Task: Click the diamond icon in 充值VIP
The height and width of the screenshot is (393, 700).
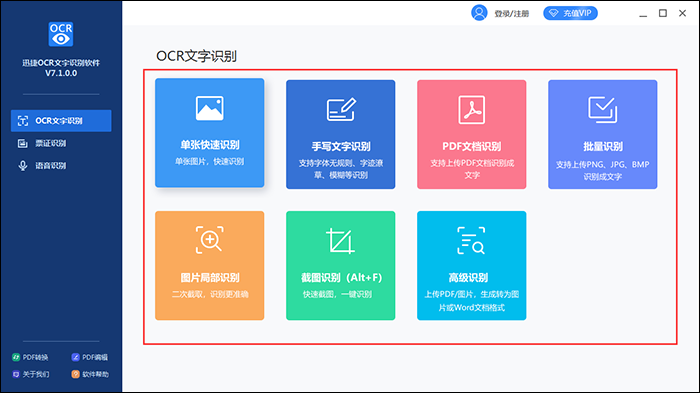Action: click(x=554, y=14)
